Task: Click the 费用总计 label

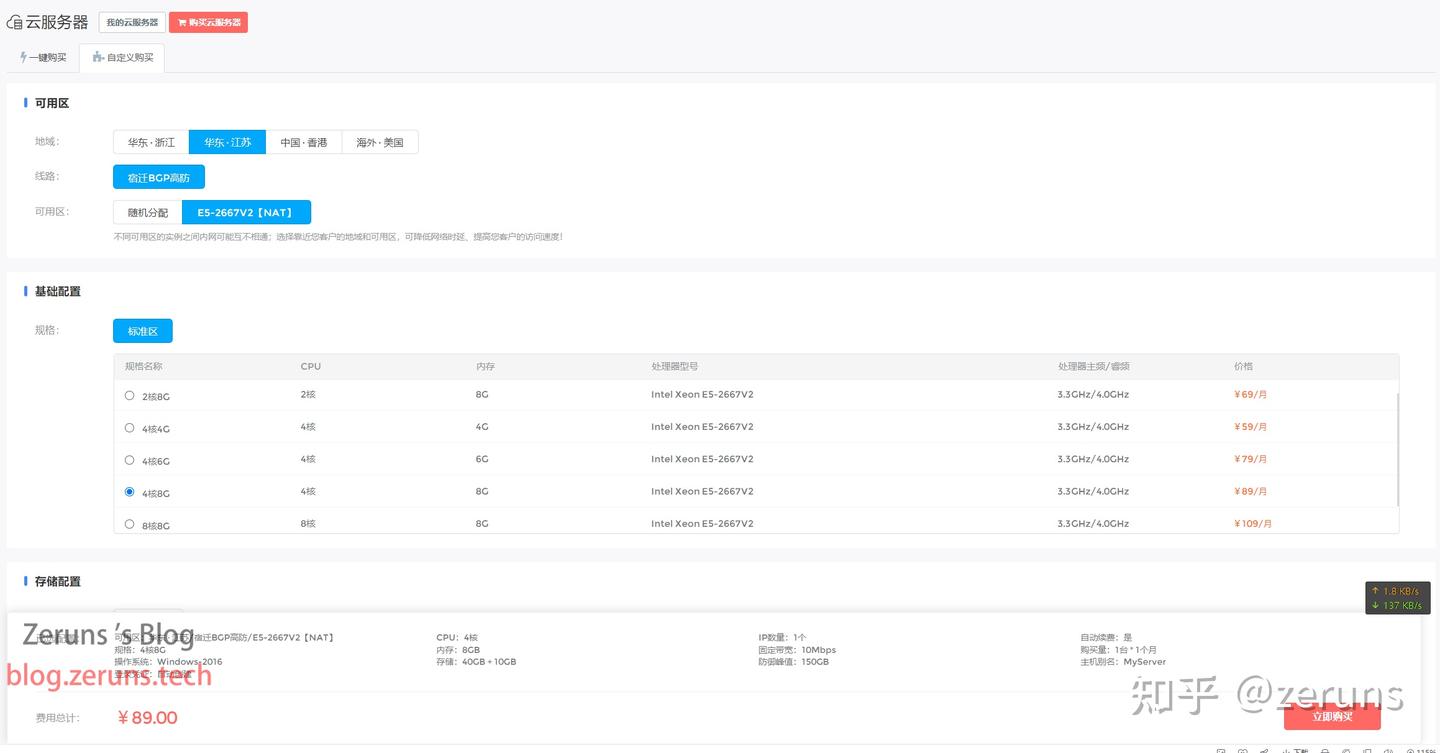Action: [57, 718]
